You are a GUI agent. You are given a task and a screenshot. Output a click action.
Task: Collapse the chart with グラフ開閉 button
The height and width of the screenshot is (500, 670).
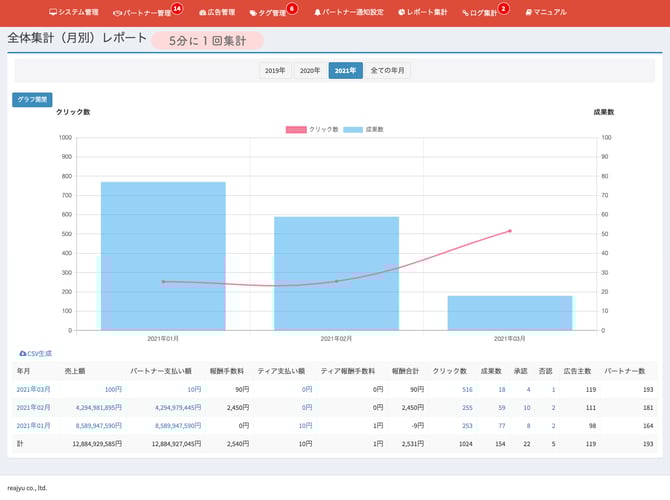point(32,100)
